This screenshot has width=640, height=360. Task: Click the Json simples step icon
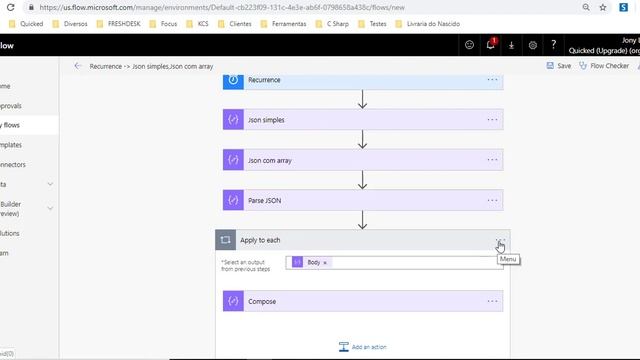coord(233,120)
